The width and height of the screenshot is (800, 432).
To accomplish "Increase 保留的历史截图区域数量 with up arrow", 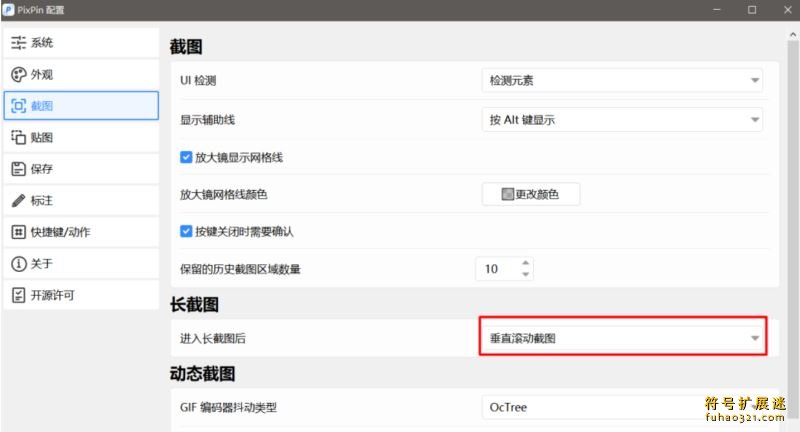I will coord(526,263).
